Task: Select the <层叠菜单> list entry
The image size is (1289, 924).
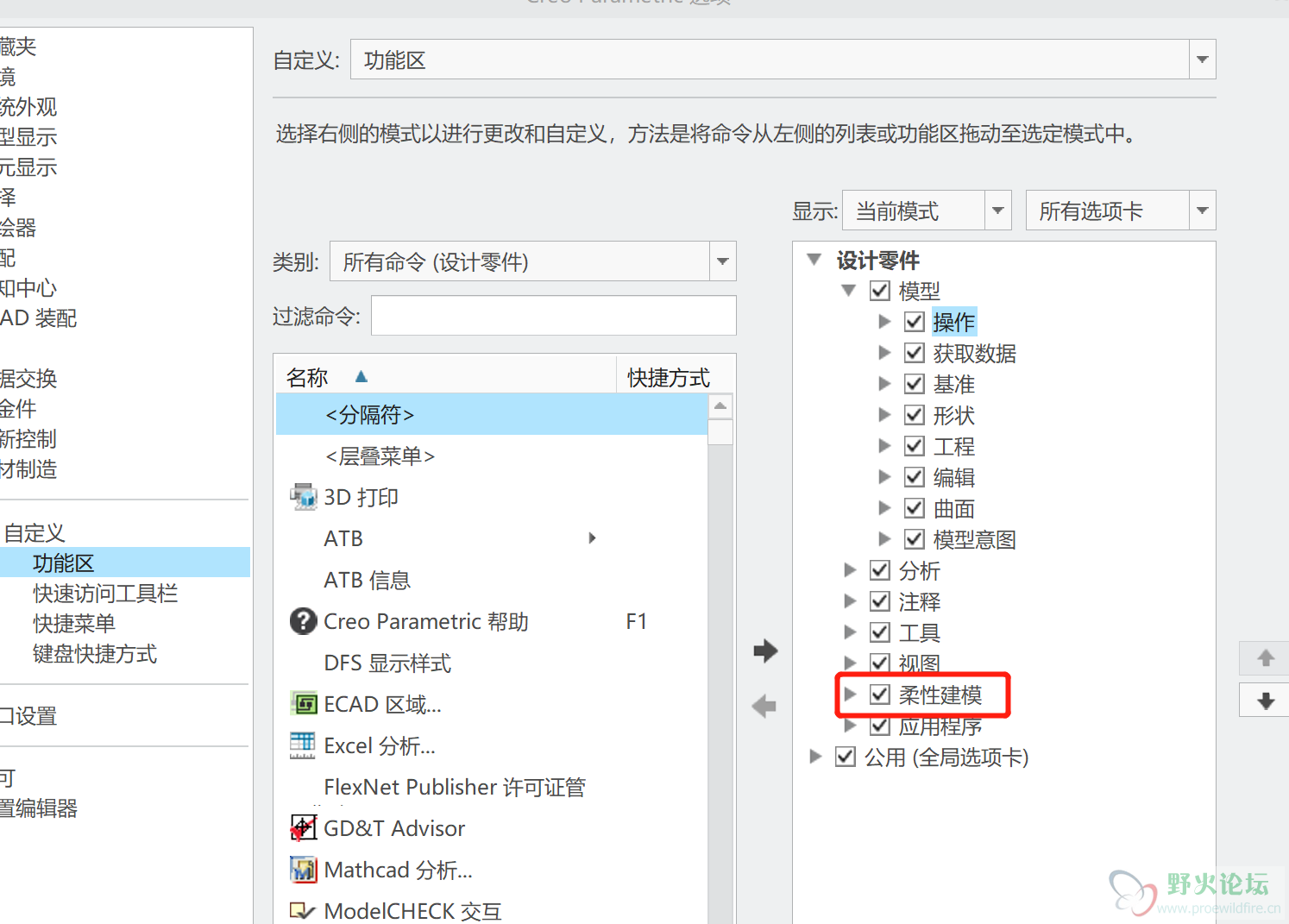Action: click(x=492, y=456)
